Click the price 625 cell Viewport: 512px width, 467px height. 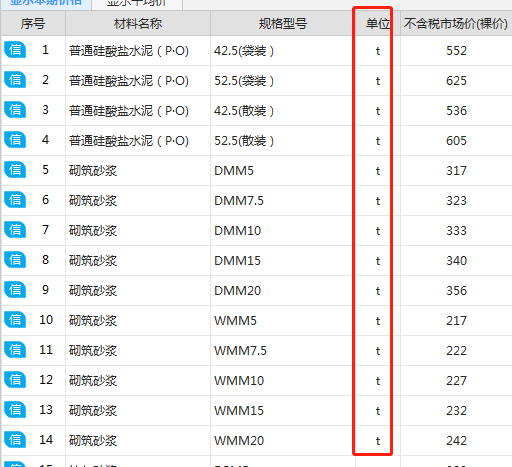click(456, 81)
